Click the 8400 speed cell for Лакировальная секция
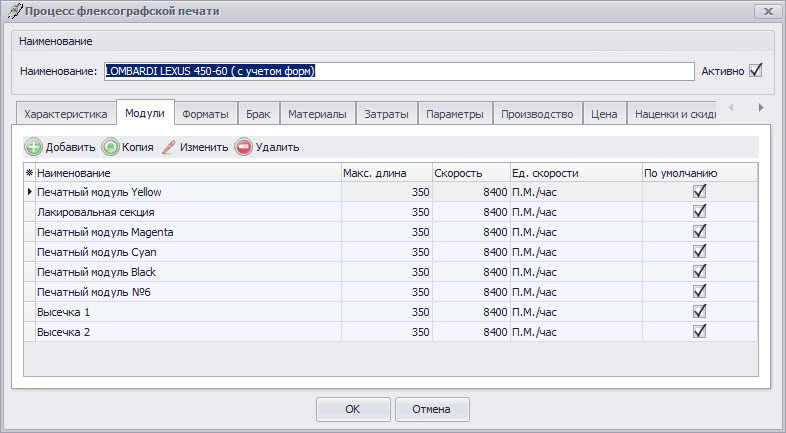This screenshot has width=786, height=433. pos(471,212)
